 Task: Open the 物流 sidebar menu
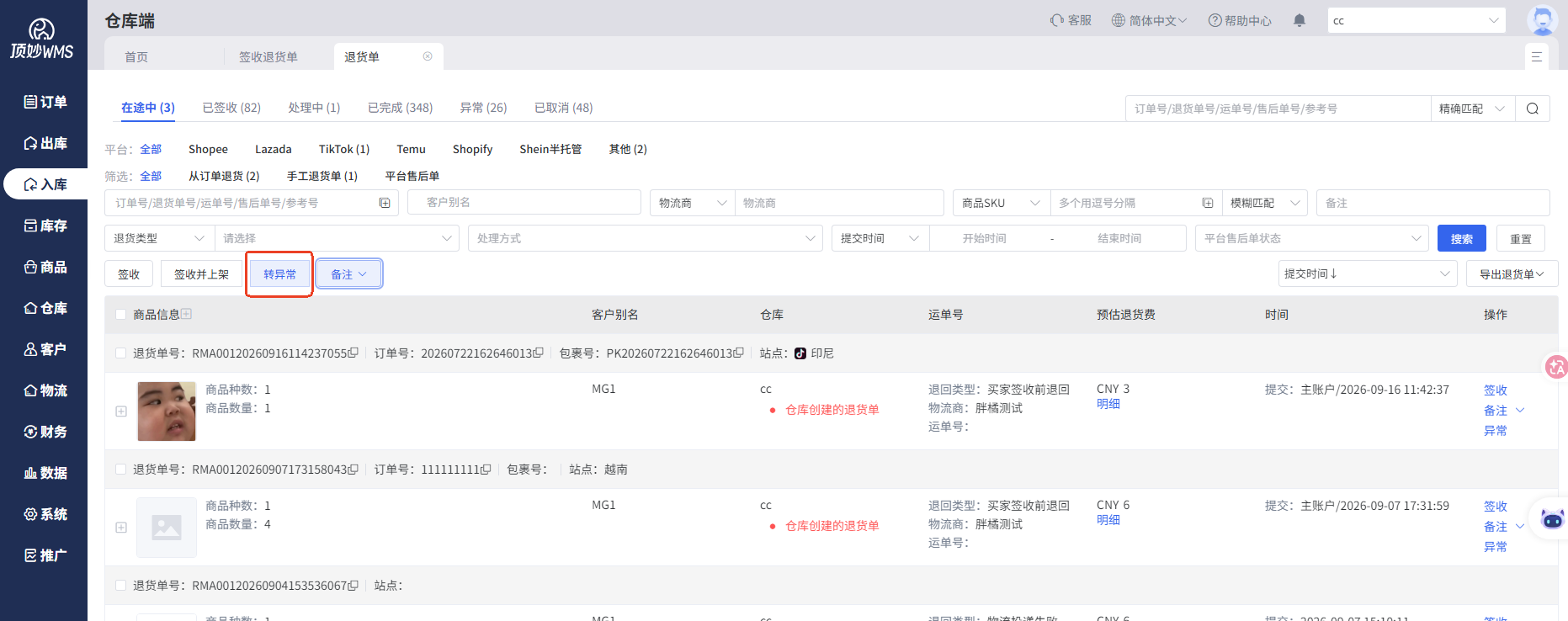[x=45, y=390]
